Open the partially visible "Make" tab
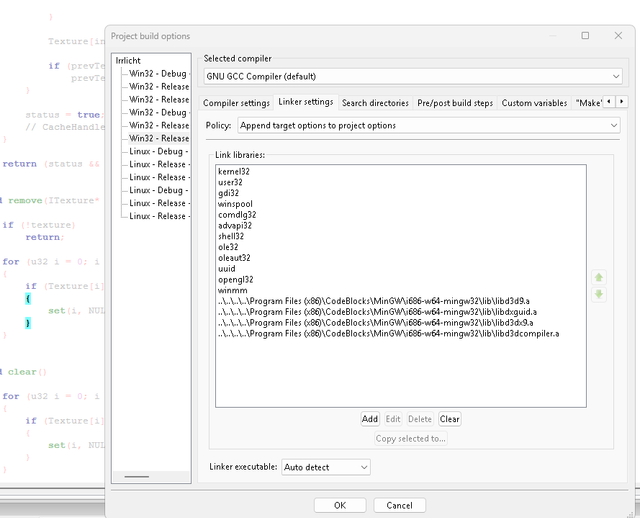This screenshot has width=640, height=518. (588, 103)
